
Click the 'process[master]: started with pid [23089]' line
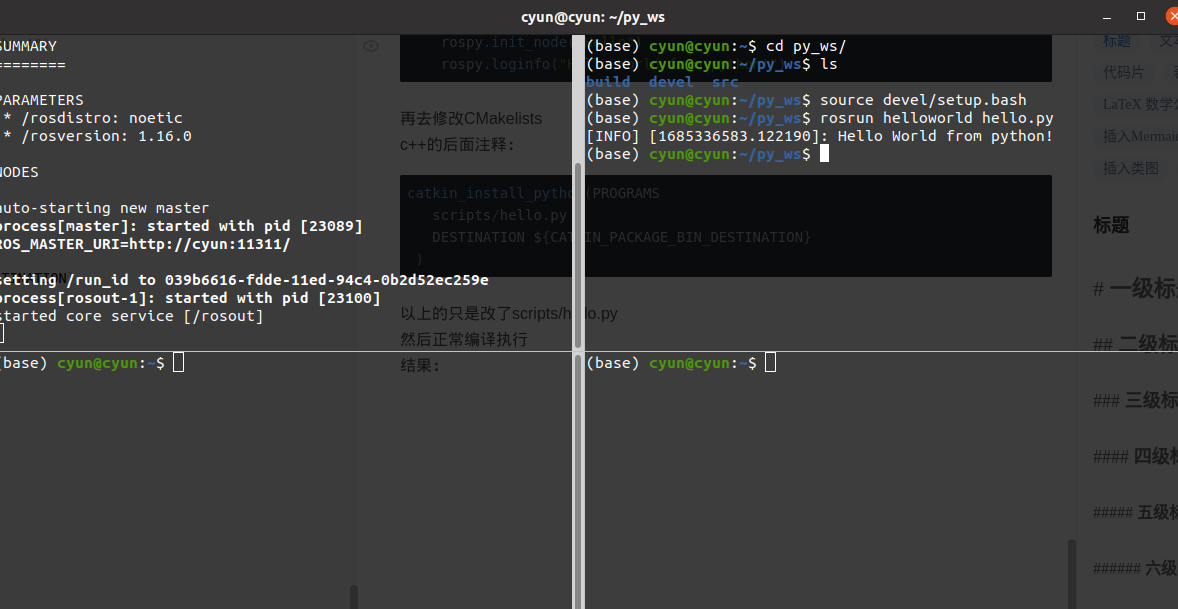181,226
